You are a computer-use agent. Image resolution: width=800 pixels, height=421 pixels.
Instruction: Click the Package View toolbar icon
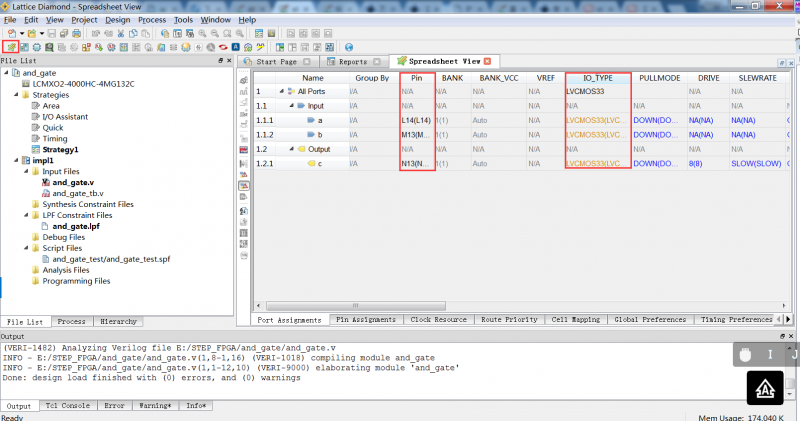tap(24, 47)
